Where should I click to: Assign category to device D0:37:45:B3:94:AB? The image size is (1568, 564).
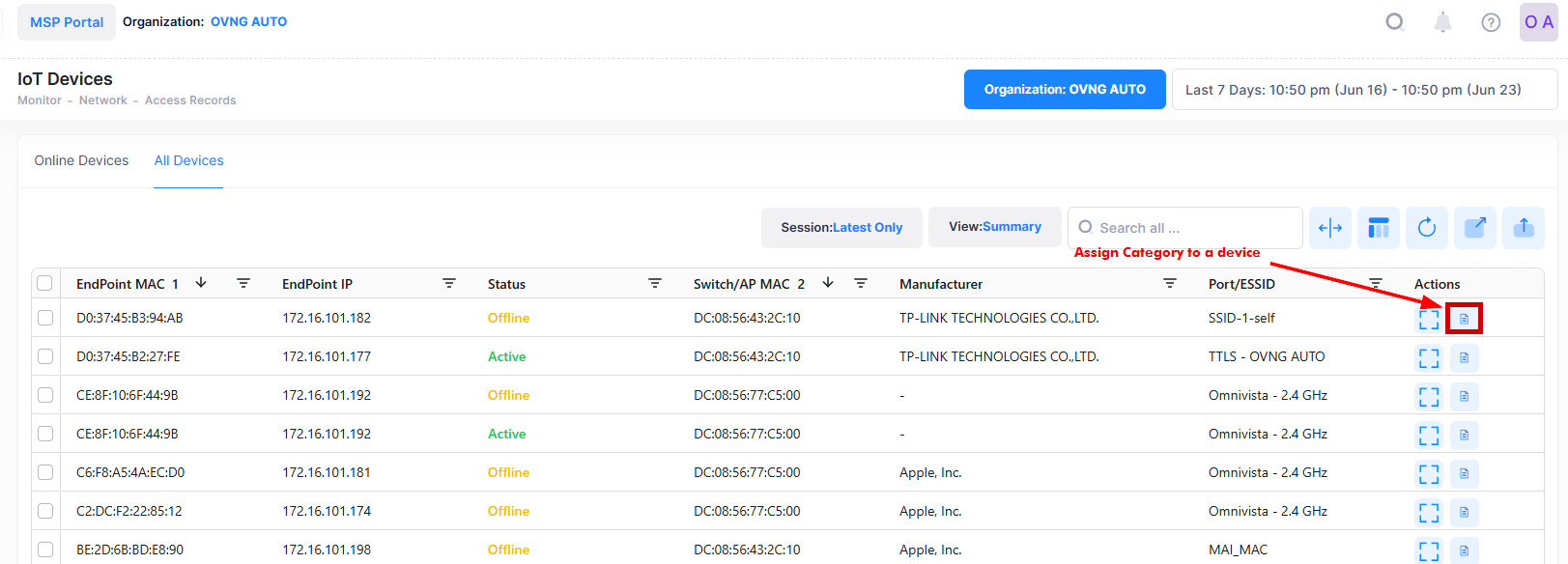tap(1464, 319)
